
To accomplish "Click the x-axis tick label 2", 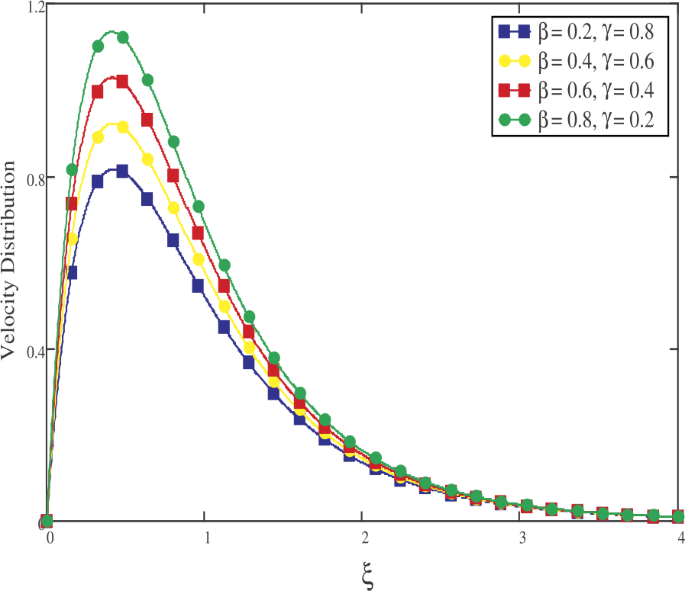I will click(365, 538).
